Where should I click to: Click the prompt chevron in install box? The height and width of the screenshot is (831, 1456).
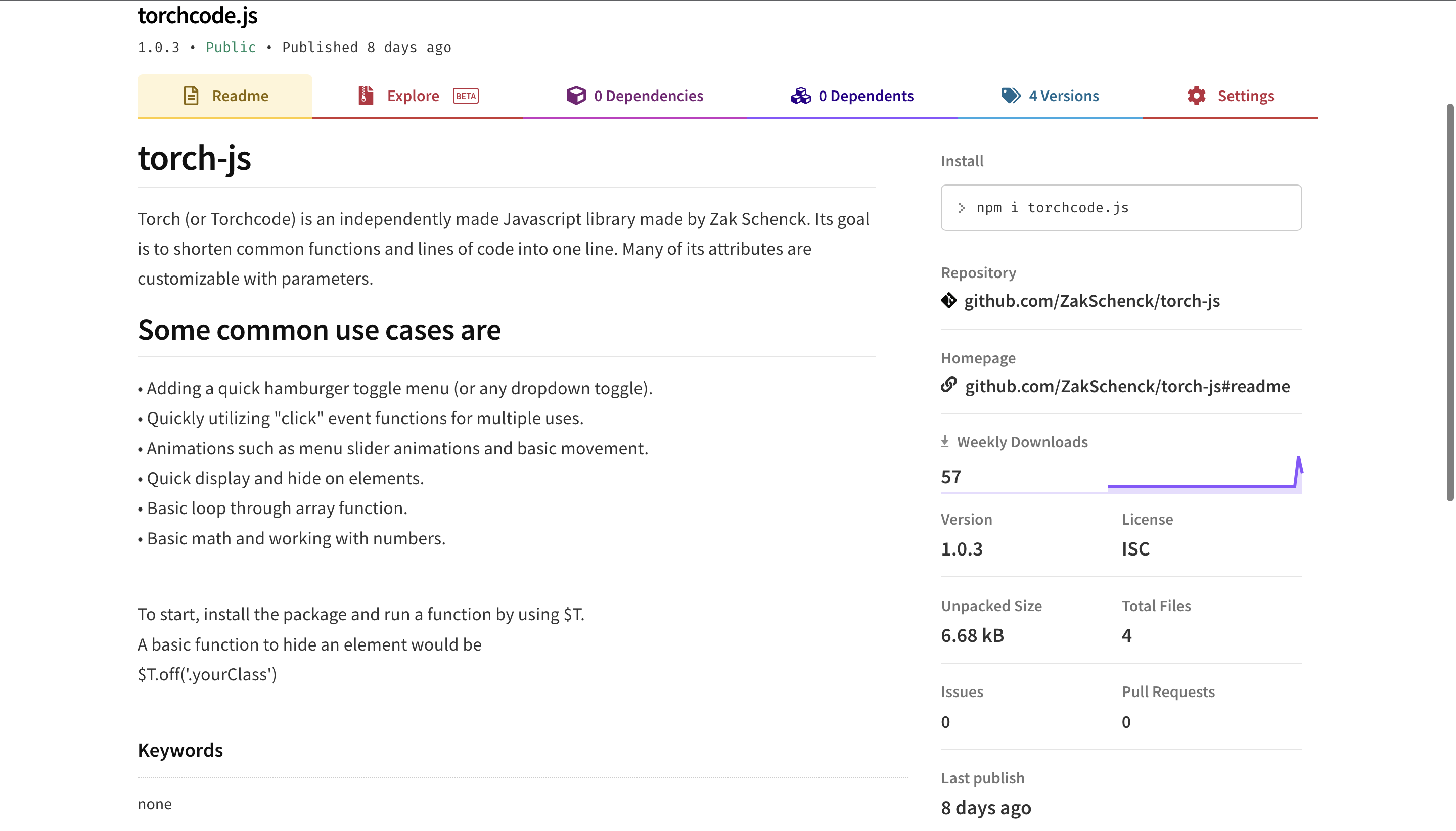pos(962,208)
